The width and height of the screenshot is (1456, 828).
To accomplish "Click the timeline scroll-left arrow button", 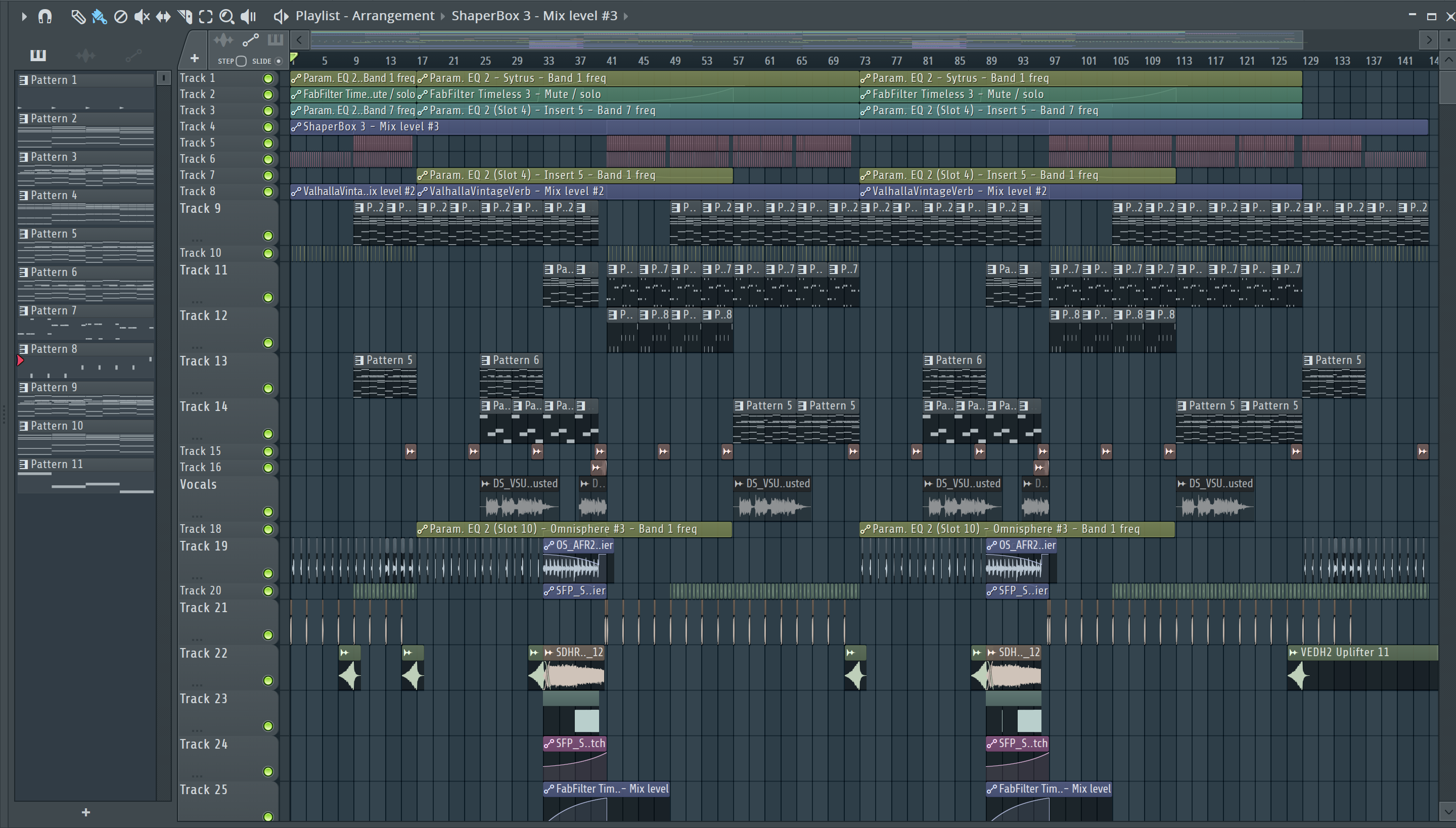I will (300, 40).
